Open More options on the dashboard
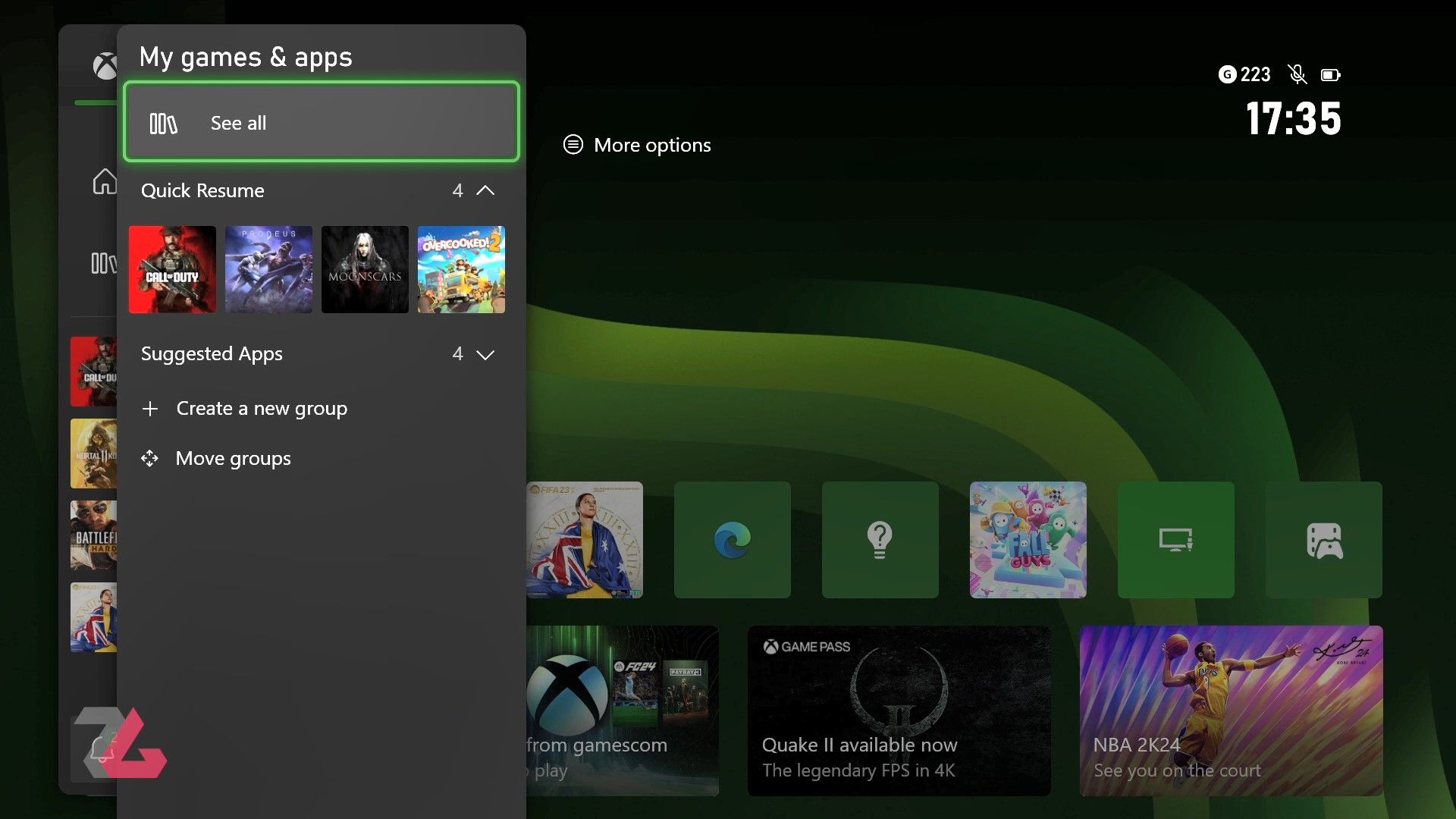 pyautogui.click(x=637, y=145)
